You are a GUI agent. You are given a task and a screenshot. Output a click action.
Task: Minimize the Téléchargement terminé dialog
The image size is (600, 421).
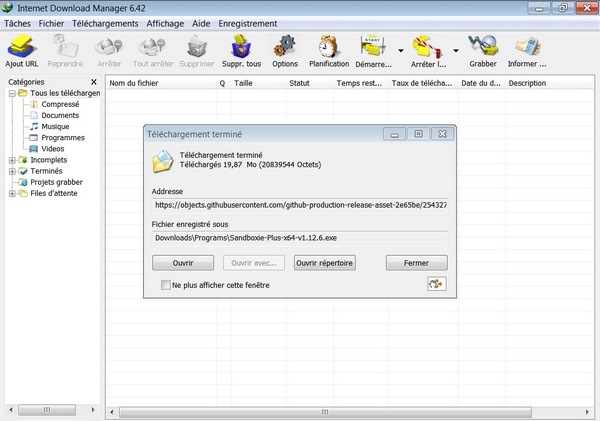tap(395, 134)
